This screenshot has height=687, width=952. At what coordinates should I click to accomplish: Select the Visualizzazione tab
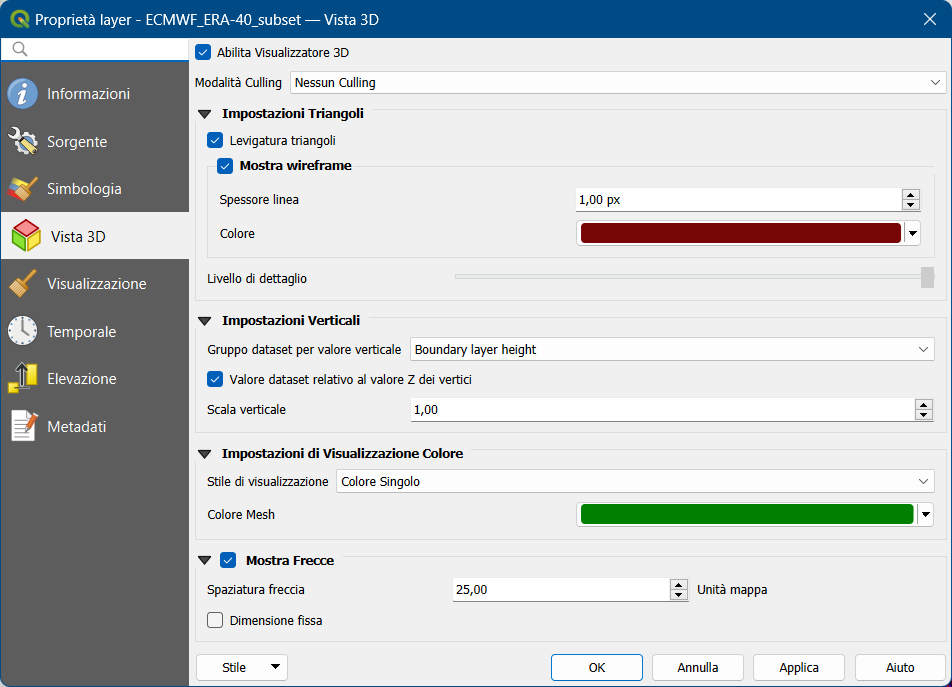pyautogui.click(x=95, y=283)
